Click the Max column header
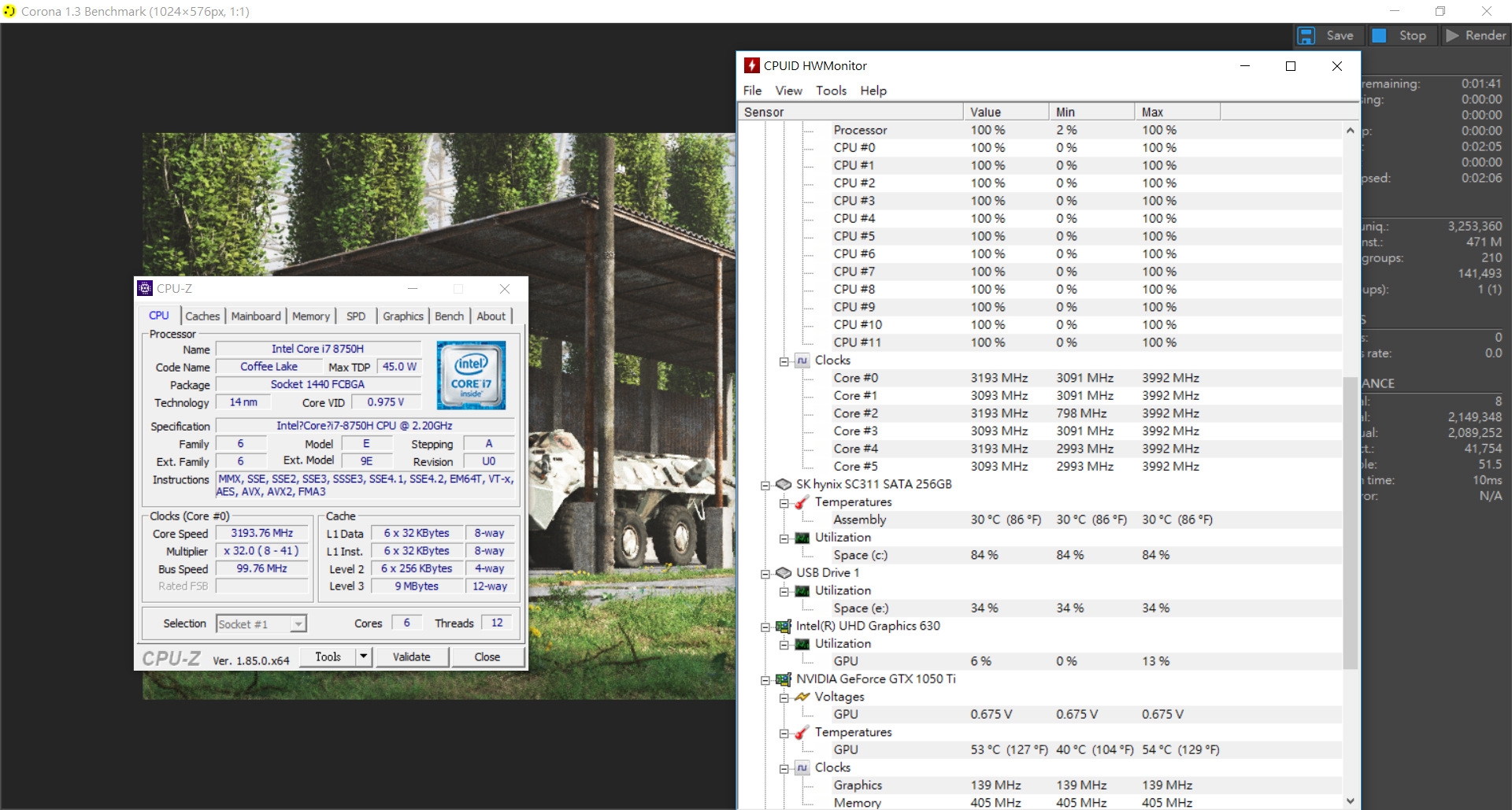1512x810 pixels. [x=1177, y=112]
